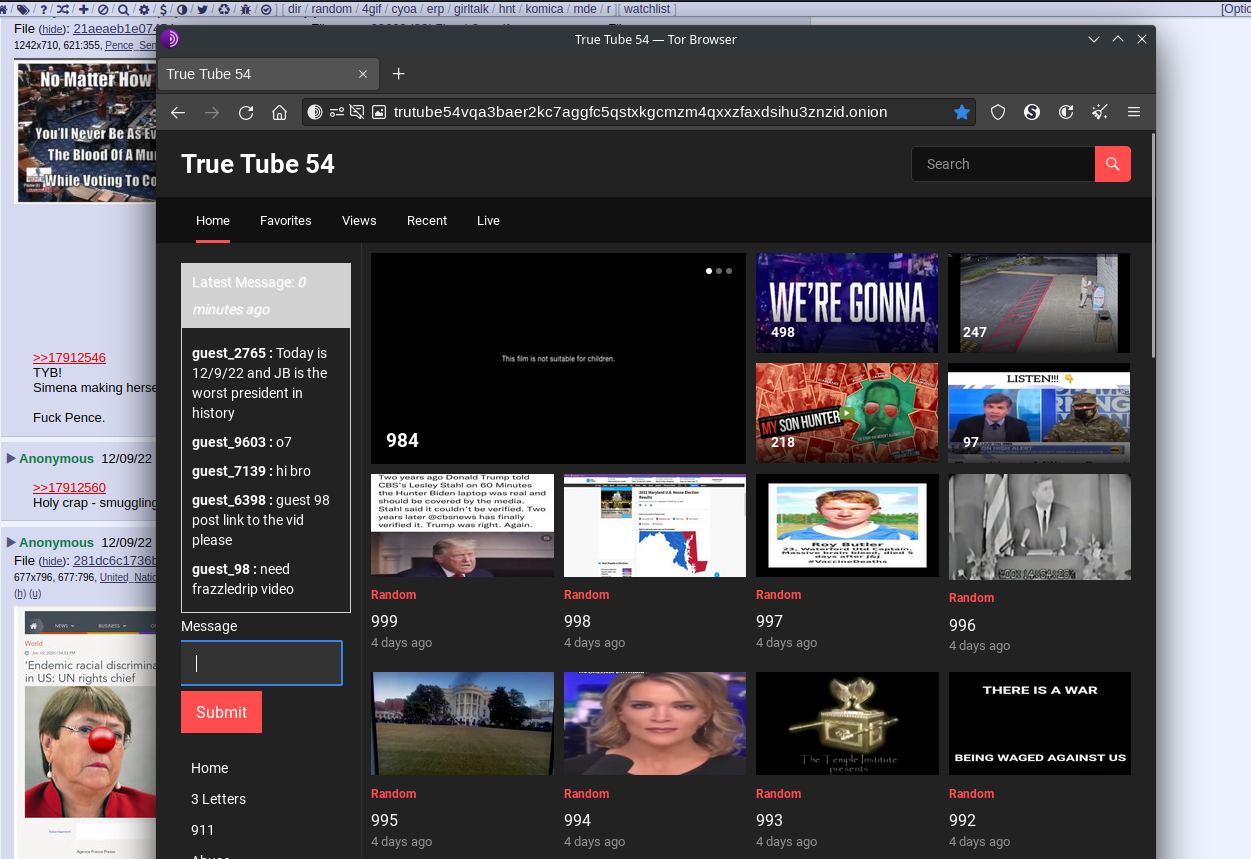Click the magnifier icon in the imageboard top bar
Viewport: 1251px width, 859px height.
point(123,9)
